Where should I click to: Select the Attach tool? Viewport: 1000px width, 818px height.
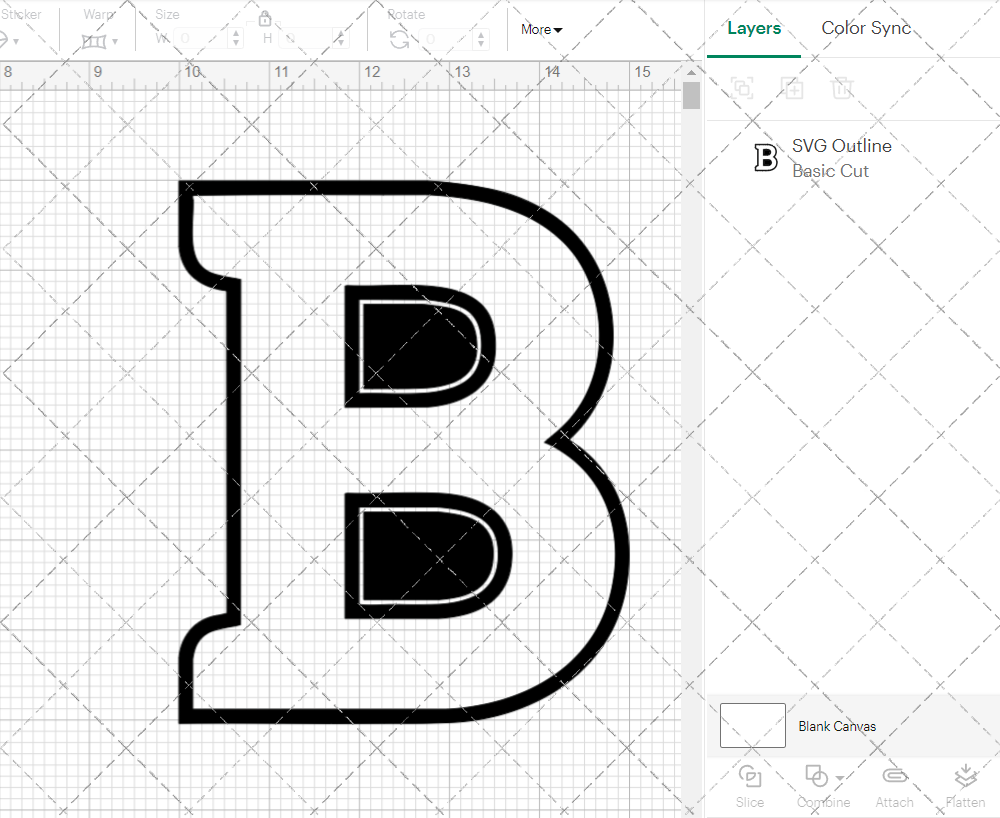coord(894,785)
